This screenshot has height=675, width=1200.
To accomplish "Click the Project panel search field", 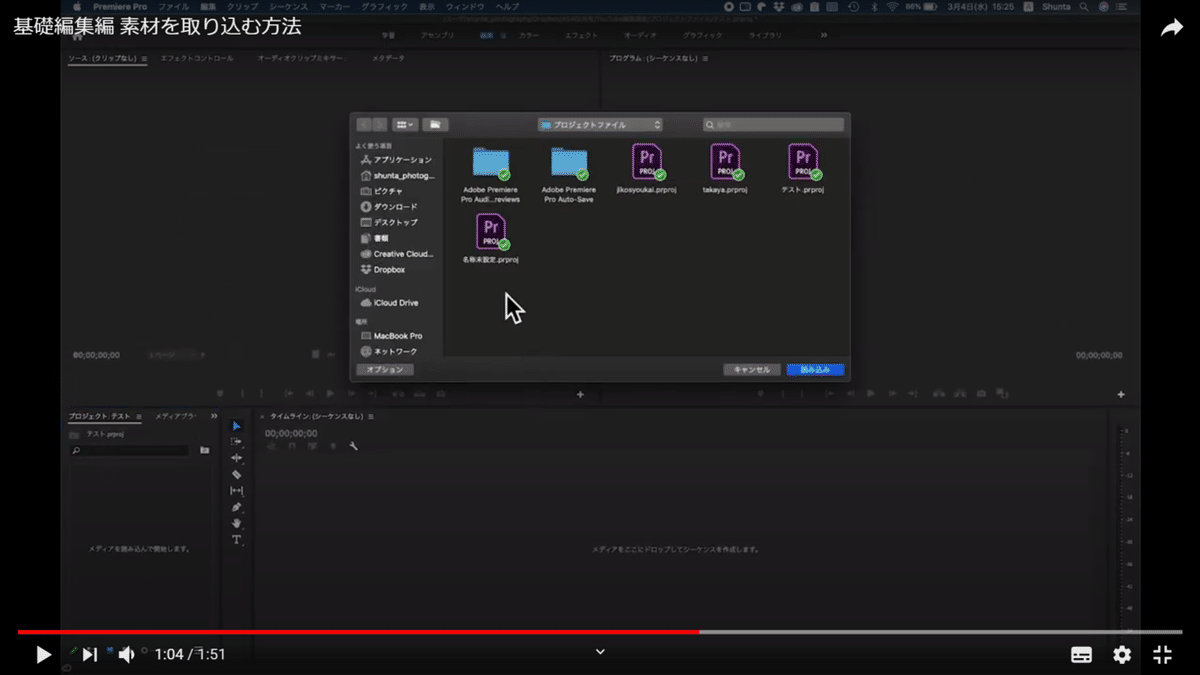I will [129, 451].
